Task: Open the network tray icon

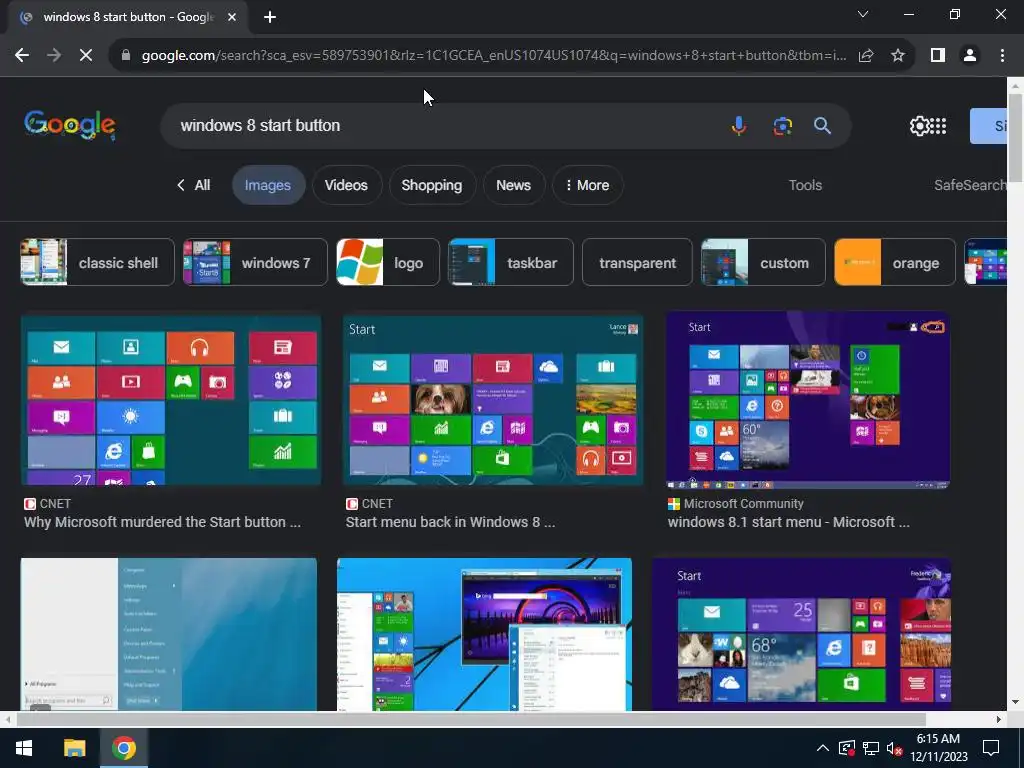Action: pos(871,748)
